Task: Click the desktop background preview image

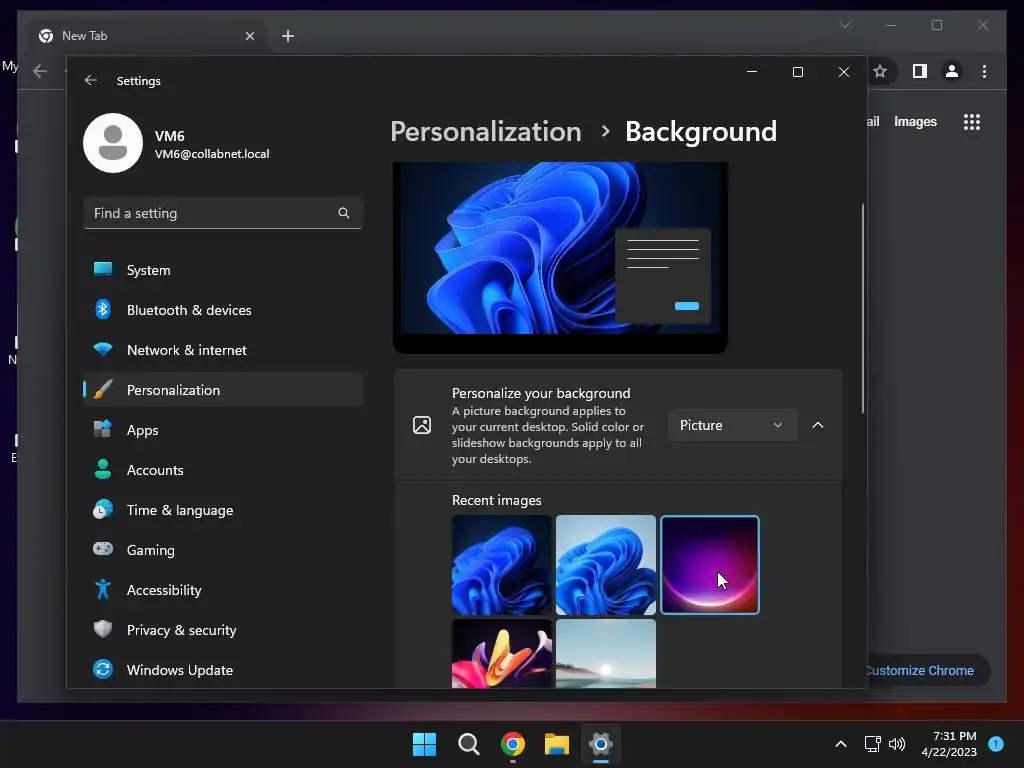Action: point(560,257)
